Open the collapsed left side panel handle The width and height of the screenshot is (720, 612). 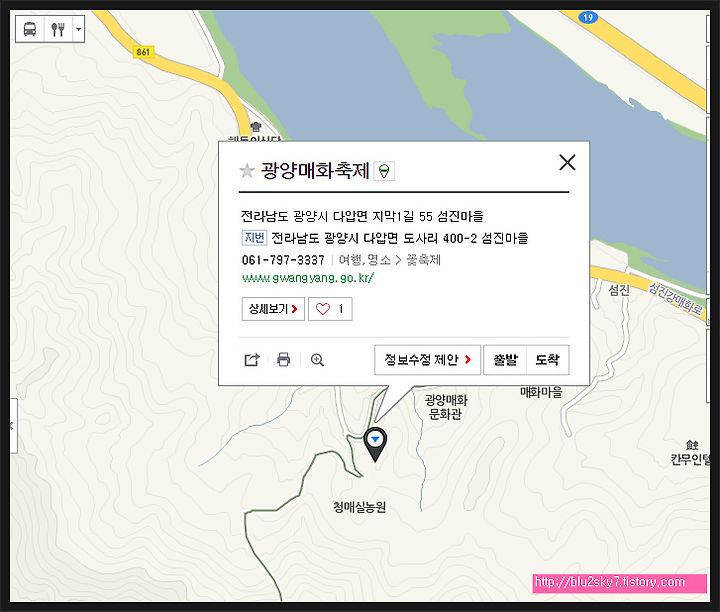[13, 426]
